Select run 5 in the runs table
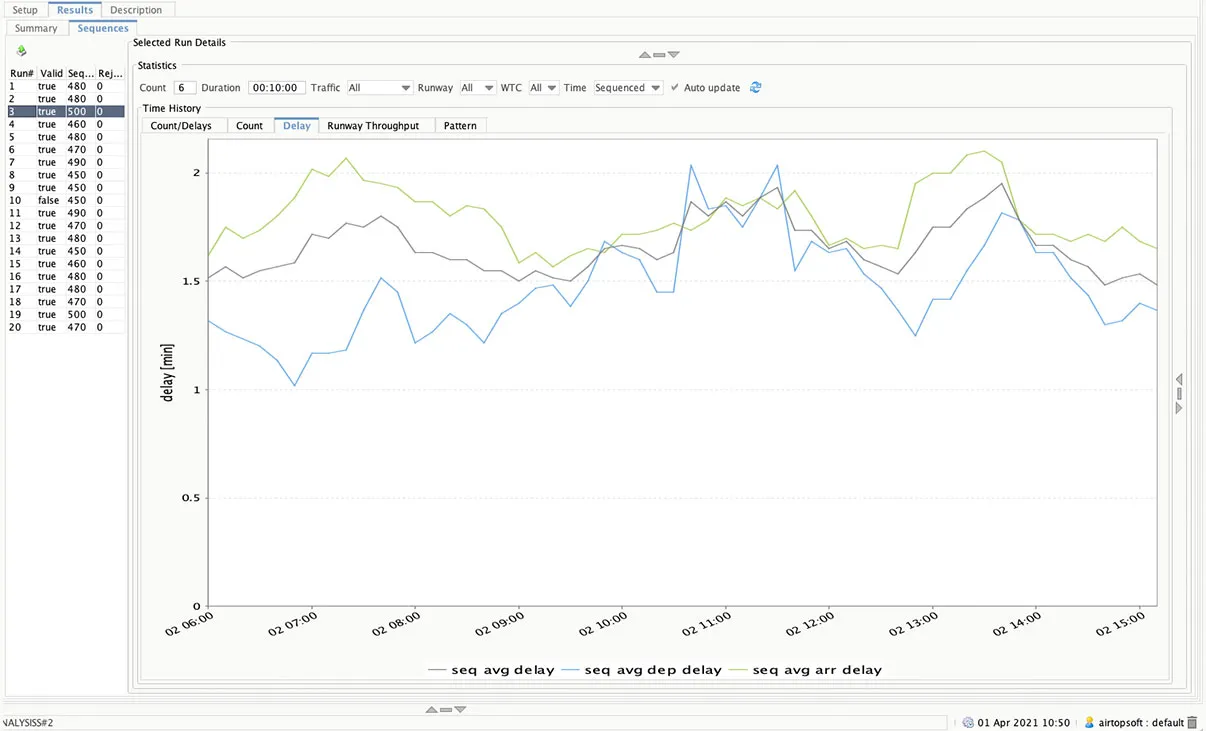The width and height of the screenshot is (1206, 731). [66, 137]
